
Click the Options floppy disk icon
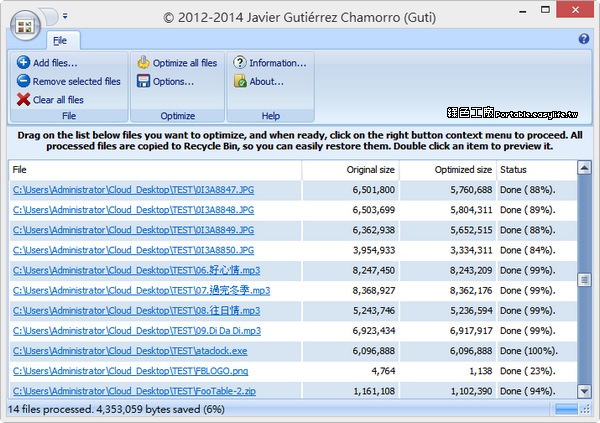click(143, 81)
